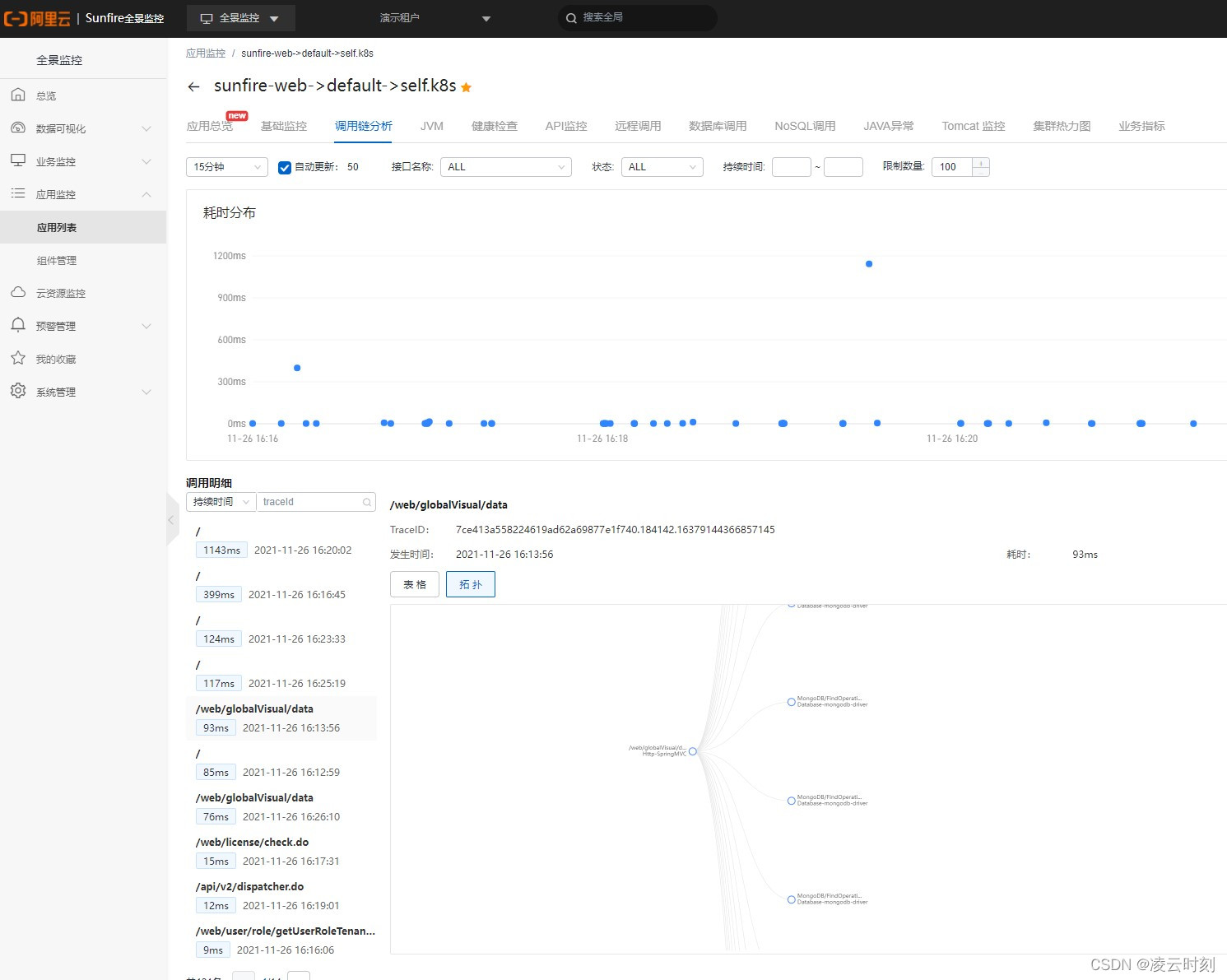The height and width of the screenshot is (980, 1227).
Task: Click the Http-SpringMVC root node in topology
Action: (693, 751)
